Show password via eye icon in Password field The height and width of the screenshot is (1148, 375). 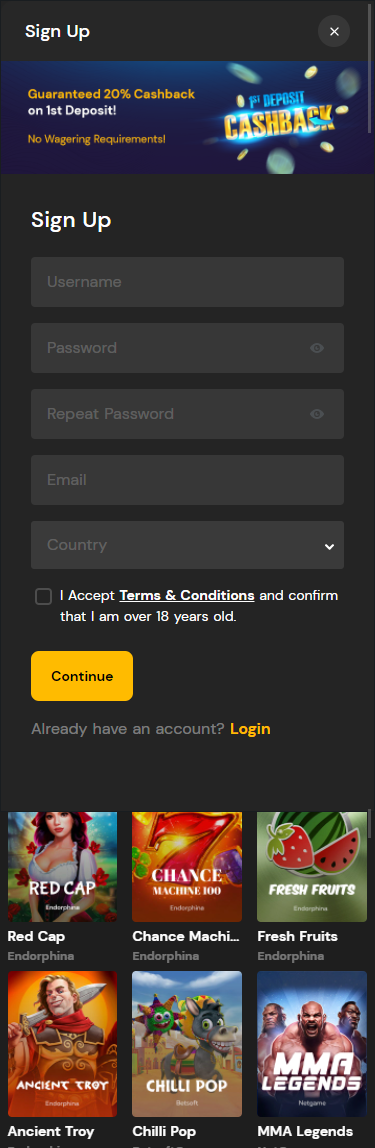point(316,348)
